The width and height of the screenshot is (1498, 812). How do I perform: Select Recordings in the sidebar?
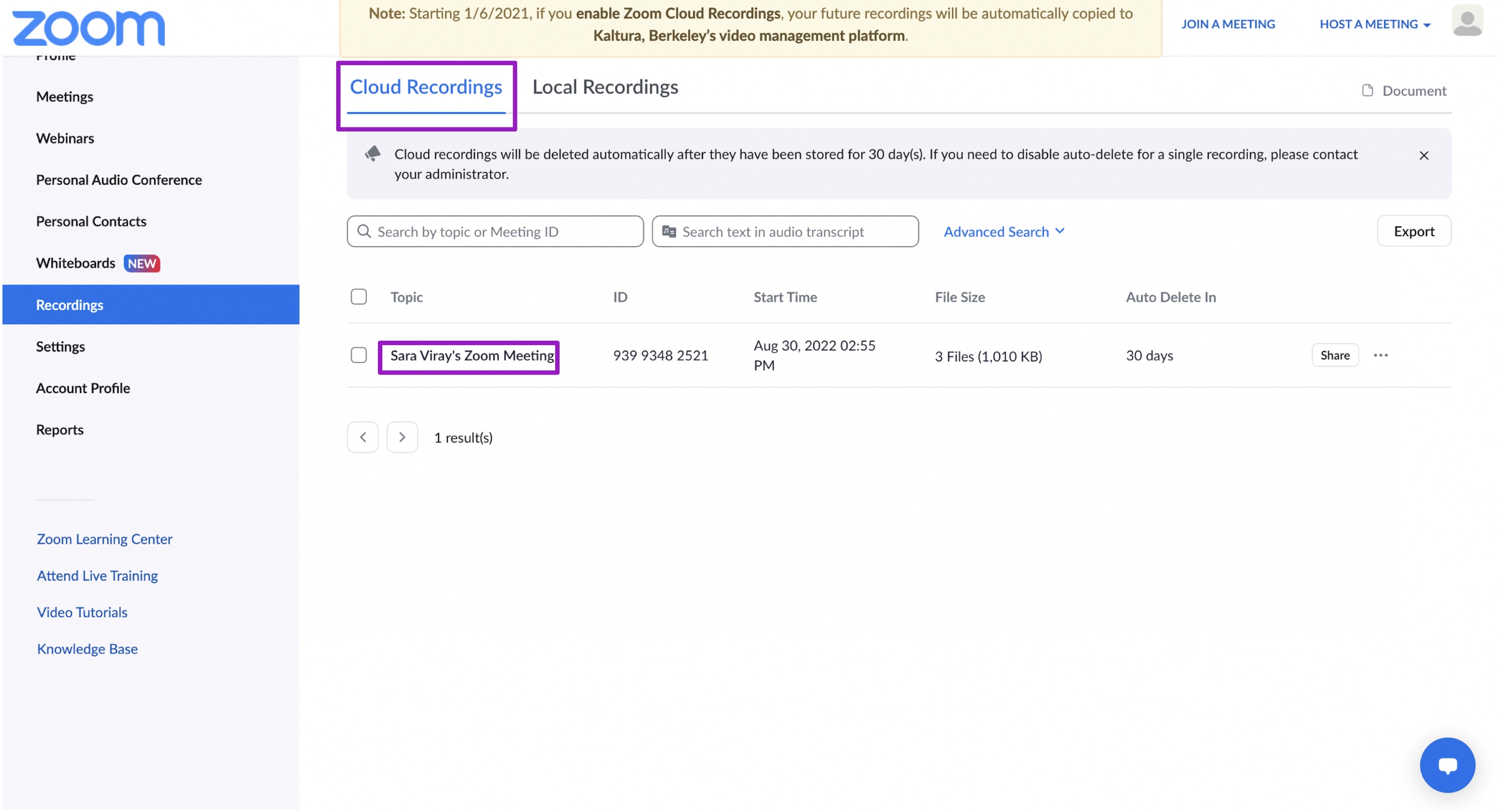point(151,305)
